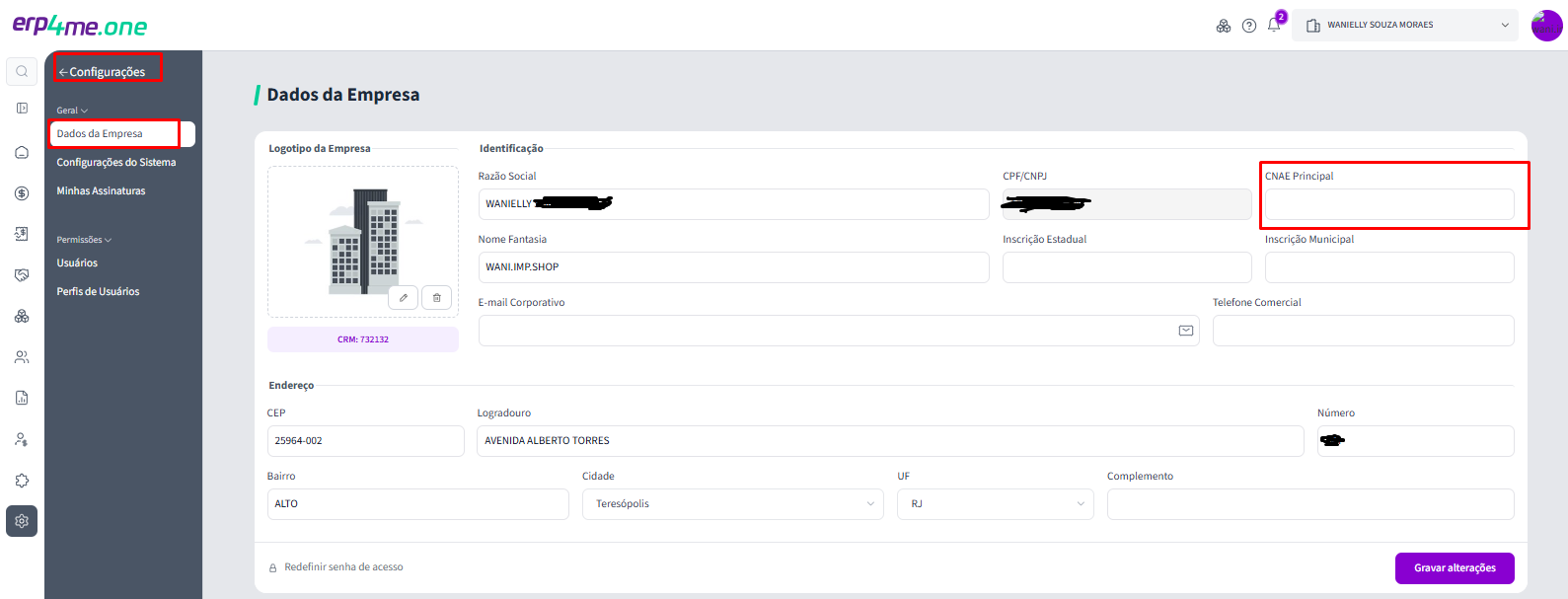Click the search magnifier icon in sidebar
The height and width of the screenshot is (599, 1568).
click(x=22, y=71)
